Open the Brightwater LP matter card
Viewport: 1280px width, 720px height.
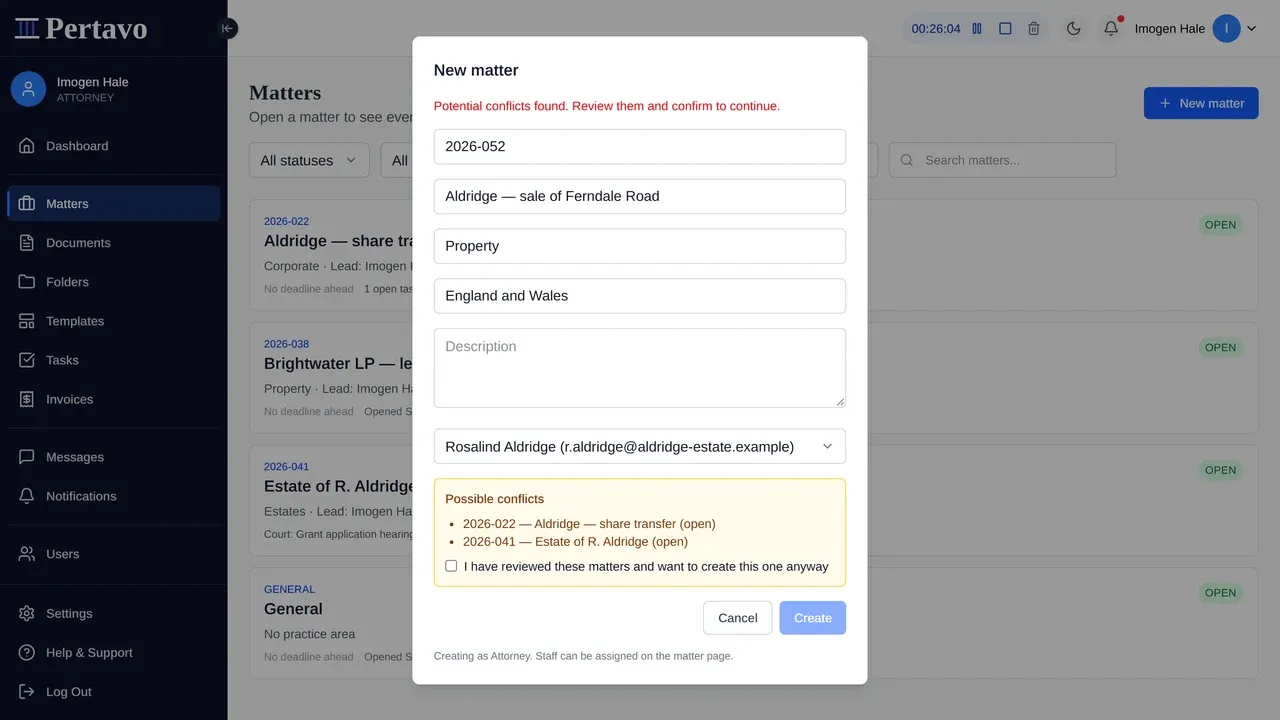point(754,377)
